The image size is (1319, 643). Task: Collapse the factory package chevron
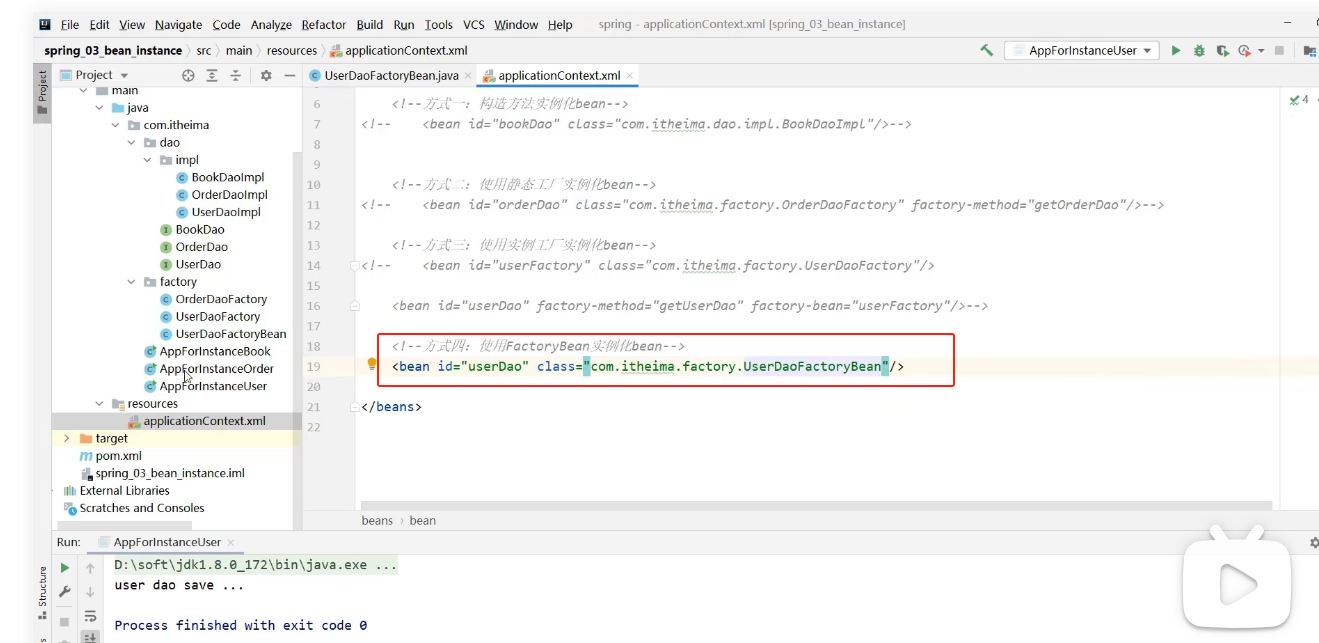pyautogui.click(x=132, y=282)
